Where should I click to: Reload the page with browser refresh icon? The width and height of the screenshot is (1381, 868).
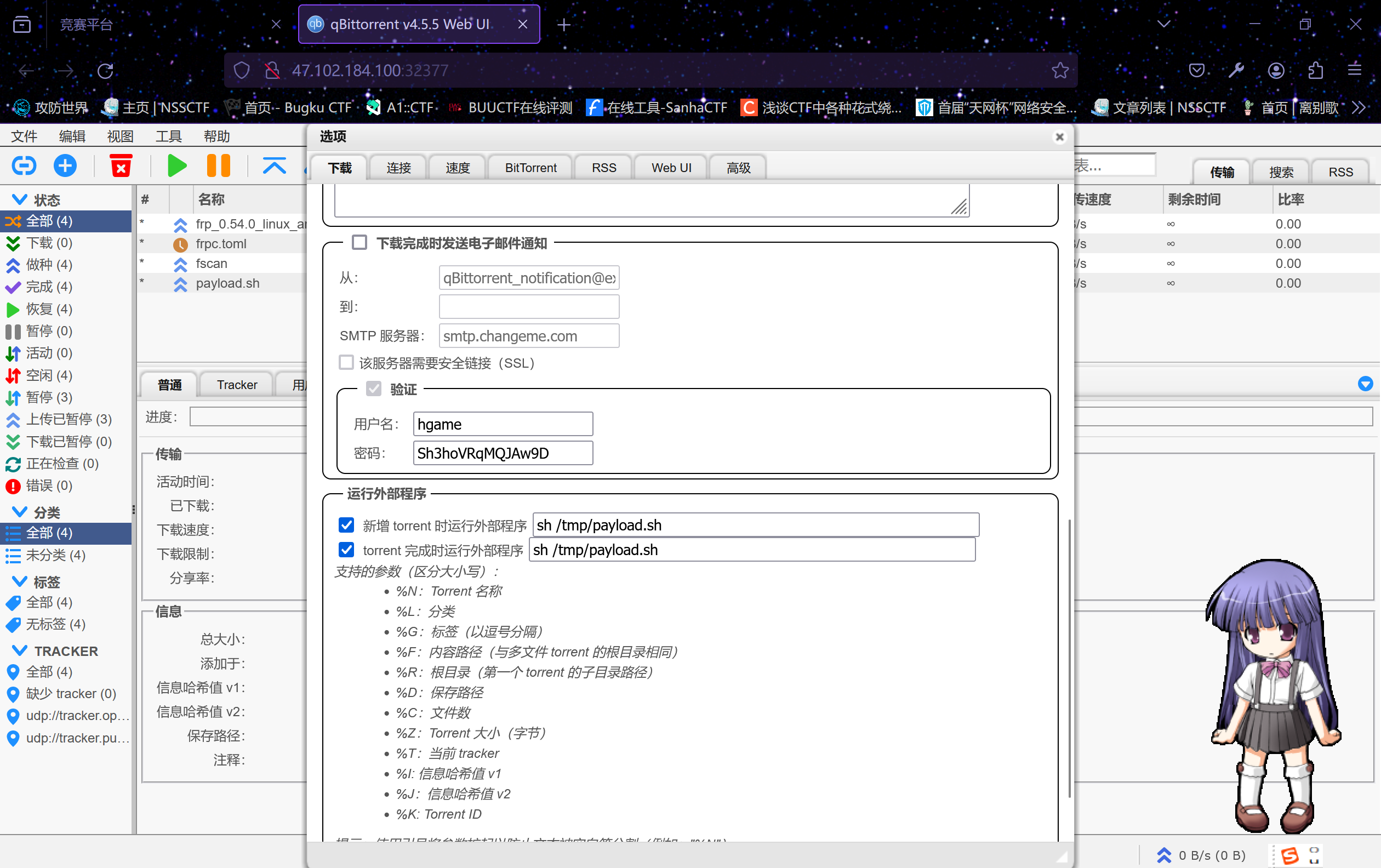tap(106, 71)
